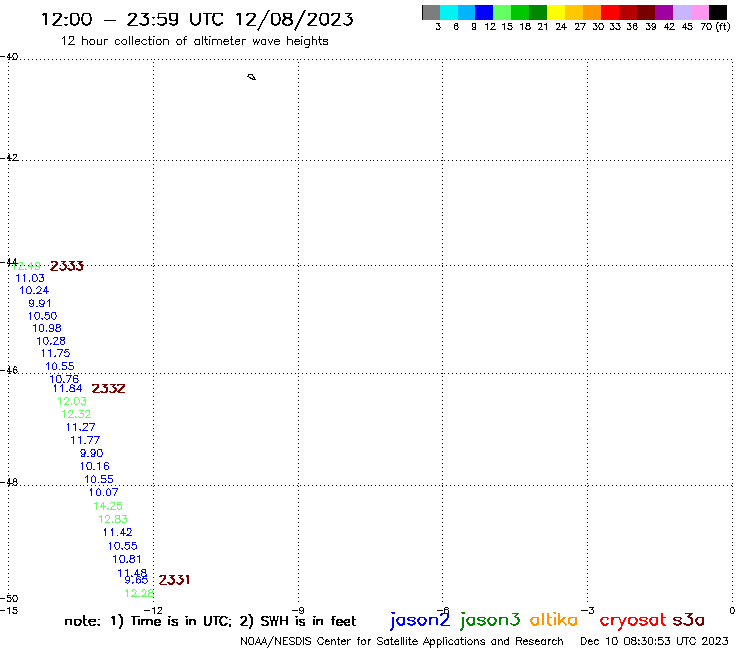Click the yellow swatch in the color scale
740x650 pixels.
556,12
